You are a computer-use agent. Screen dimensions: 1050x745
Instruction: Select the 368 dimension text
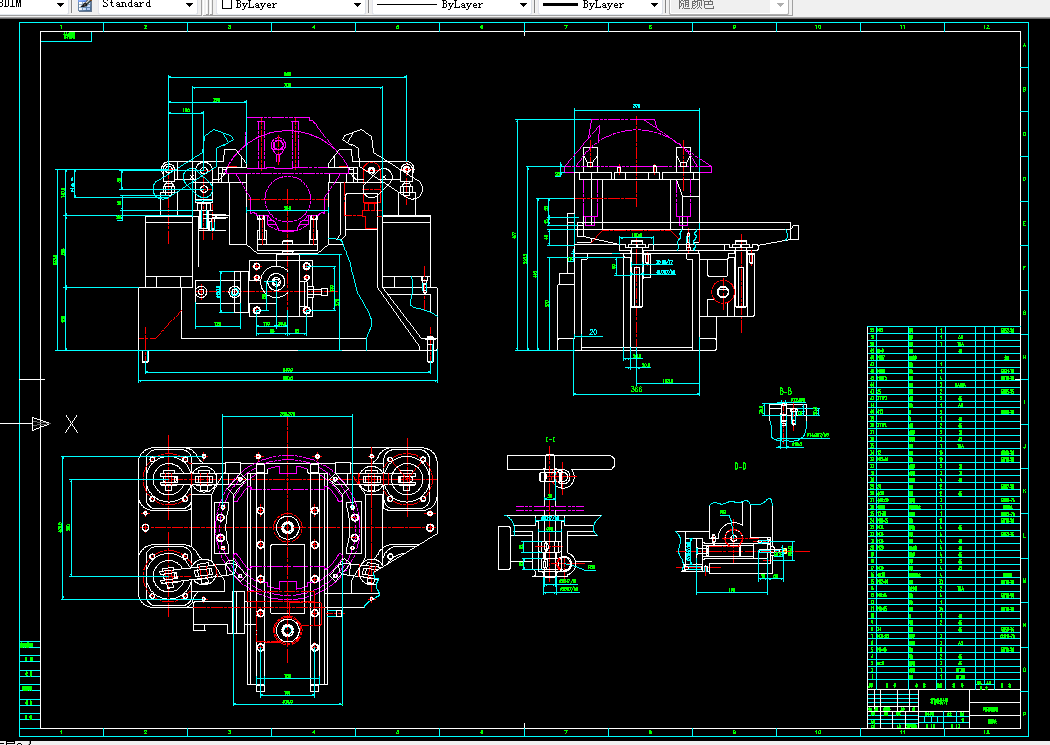636,389
